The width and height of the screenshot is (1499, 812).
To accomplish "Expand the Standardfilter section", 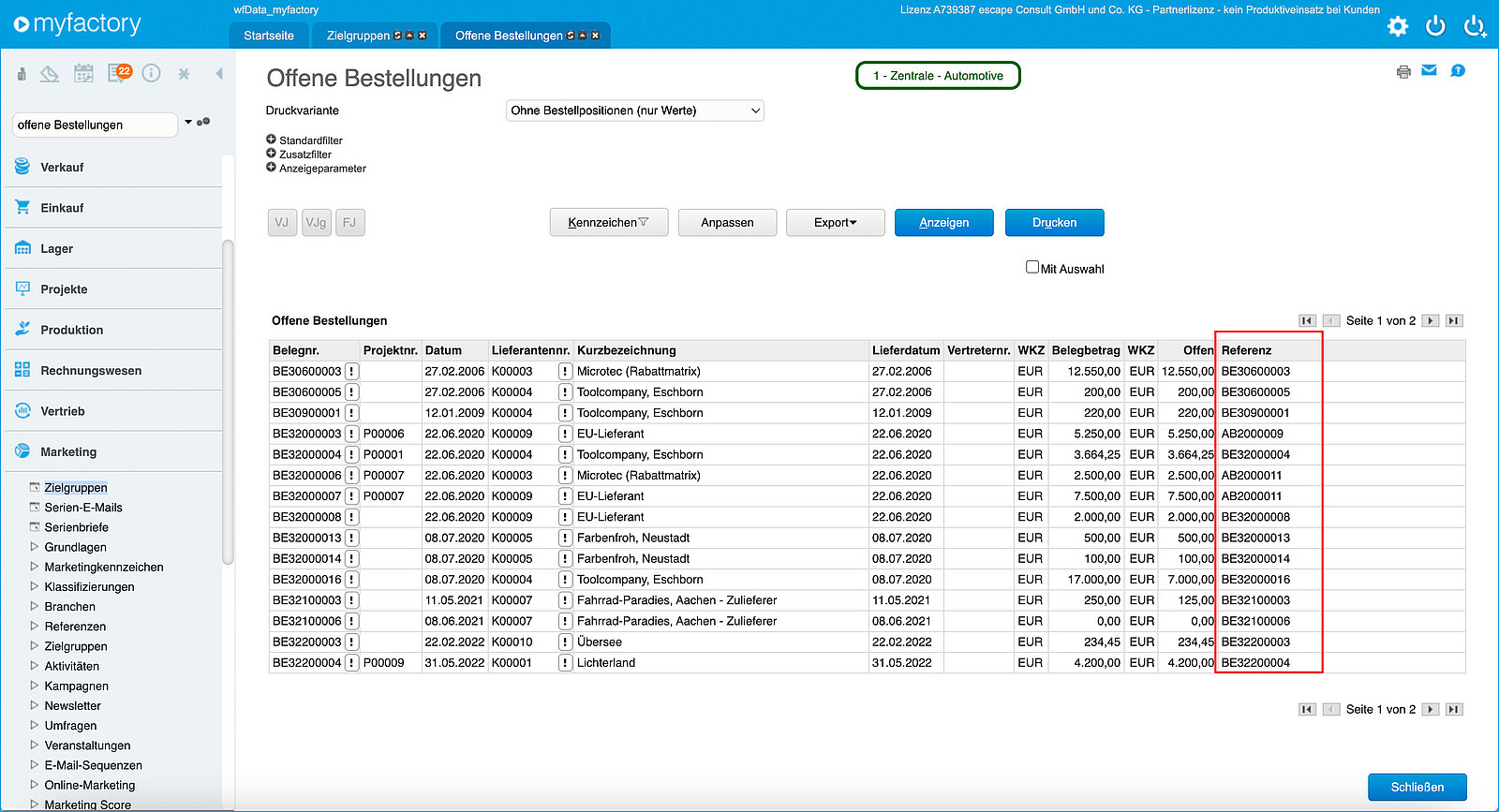I will coord(271,140).
